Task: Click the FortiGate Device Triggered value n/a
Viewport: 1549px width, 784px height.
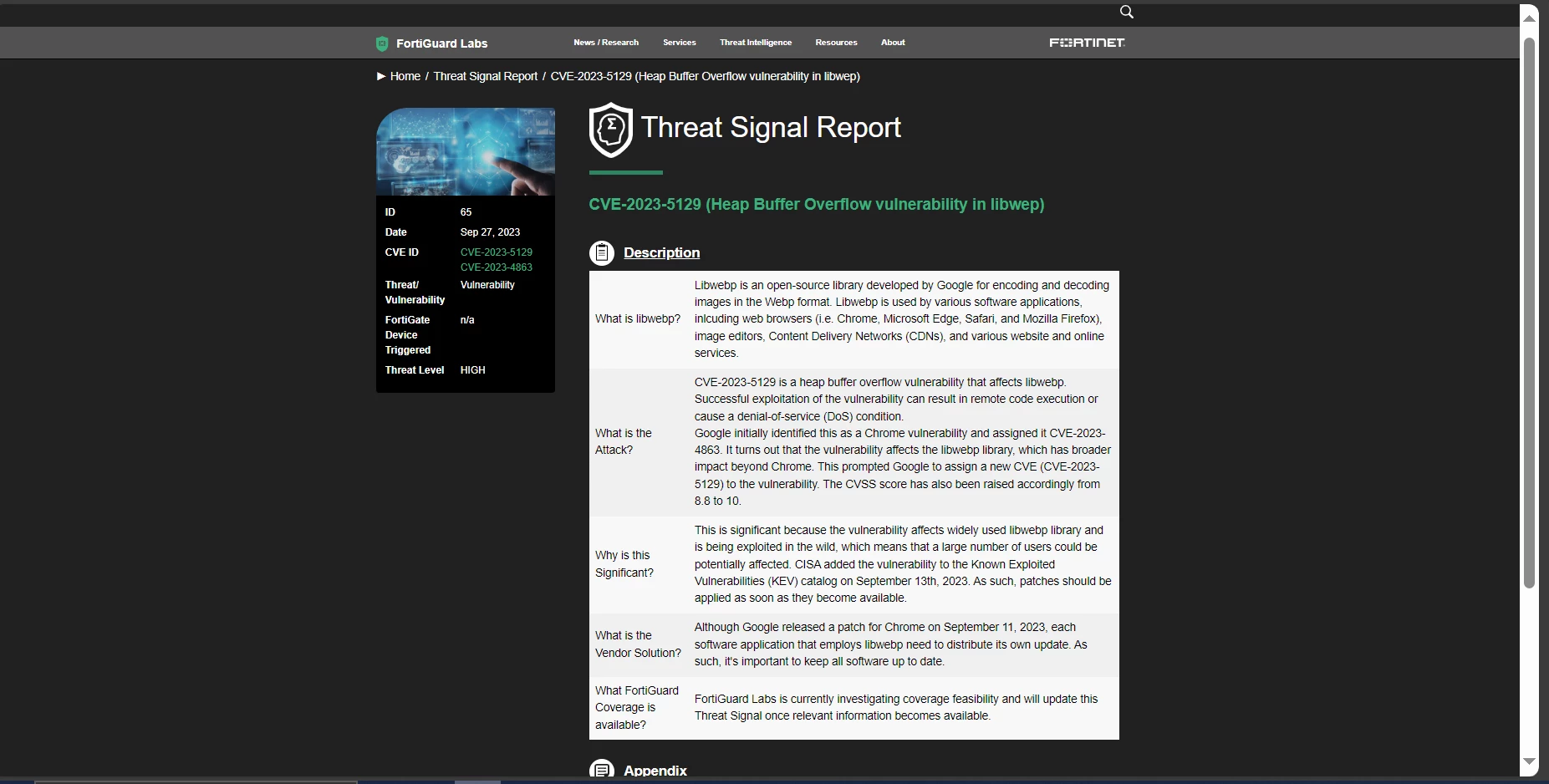Action: point(467,320)
